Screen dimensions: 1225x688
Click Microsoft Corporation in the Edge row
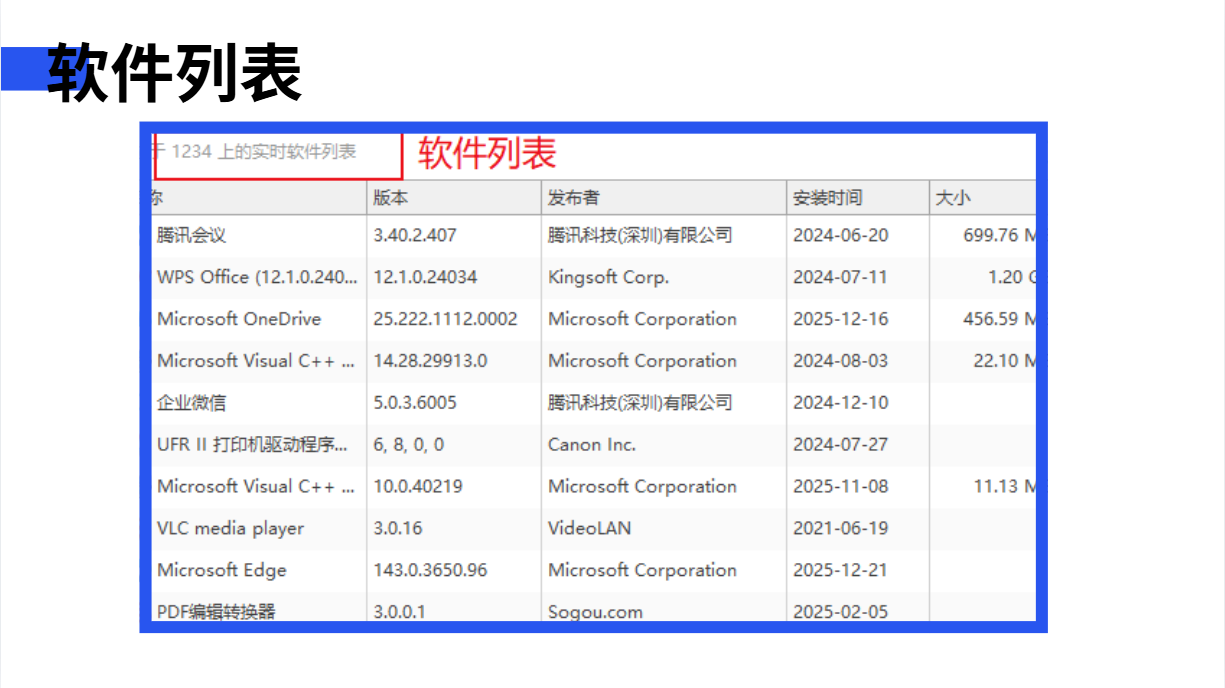click(642, 571)
